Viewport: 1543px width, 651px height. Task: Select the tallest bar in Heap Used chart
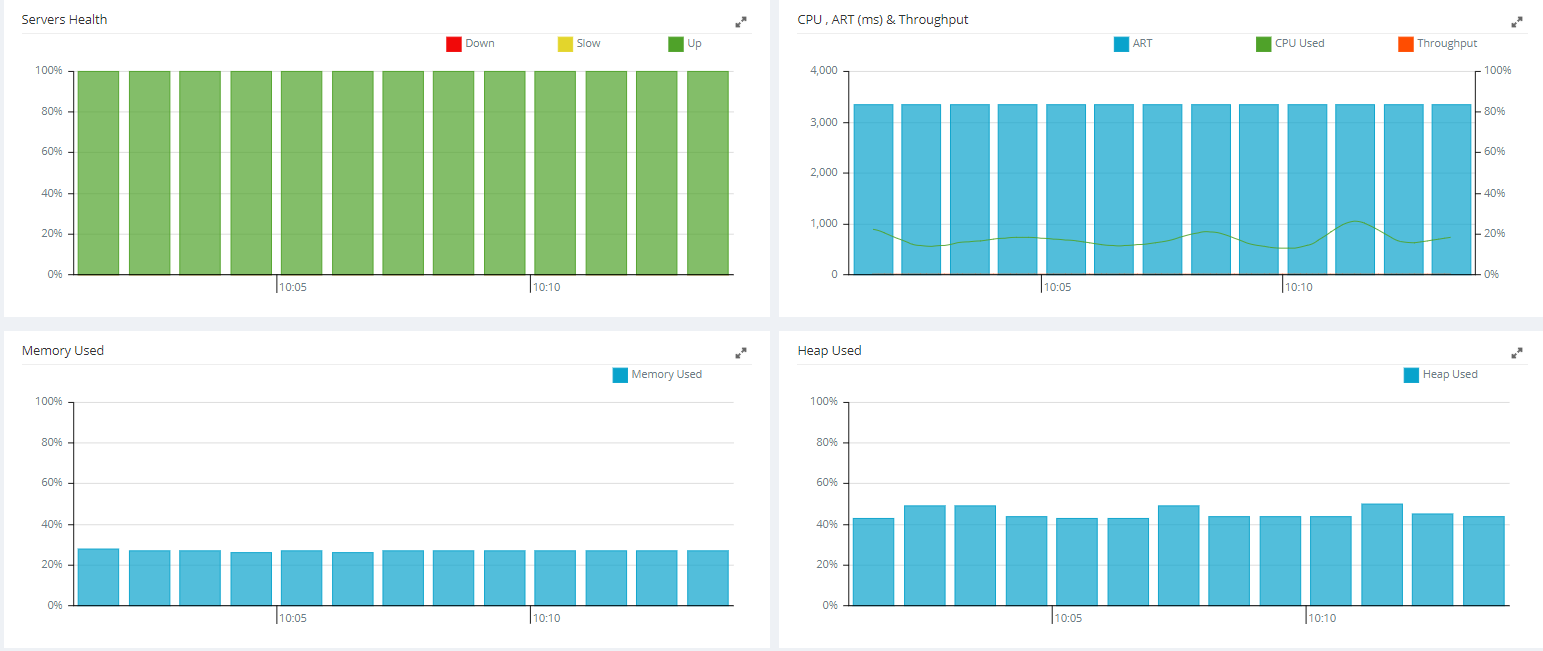coord(1382,554)
